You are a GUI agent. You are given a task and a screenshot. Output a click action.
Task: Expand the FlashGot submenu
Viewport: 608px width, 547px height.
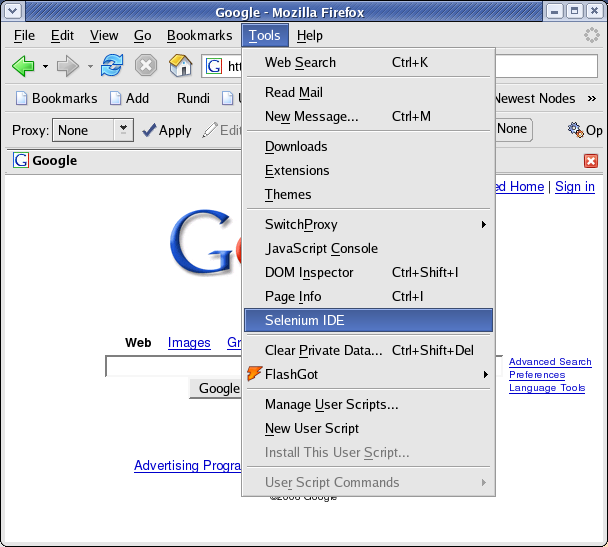(368, 374)
